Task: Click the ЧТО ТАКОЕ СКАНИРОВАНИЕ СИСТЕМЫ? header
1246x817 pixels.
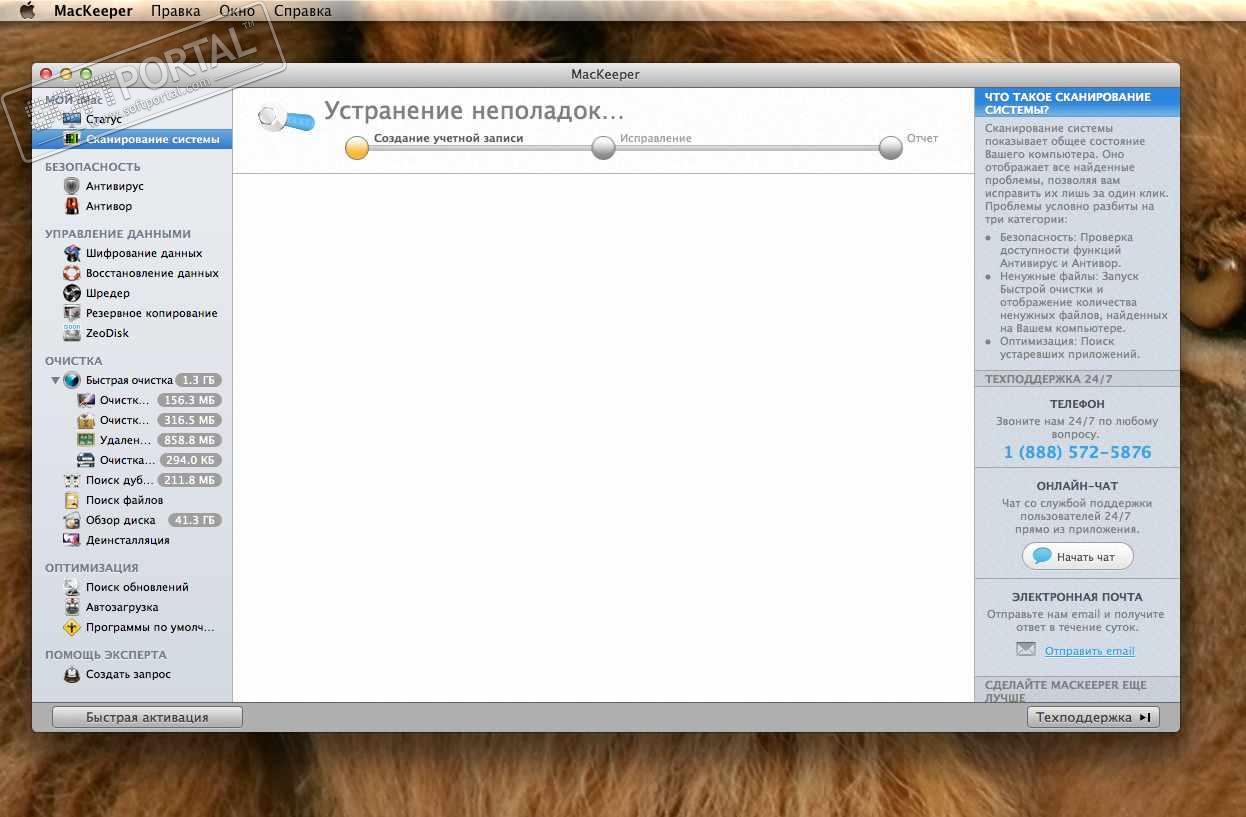Action: [1078, 103]
